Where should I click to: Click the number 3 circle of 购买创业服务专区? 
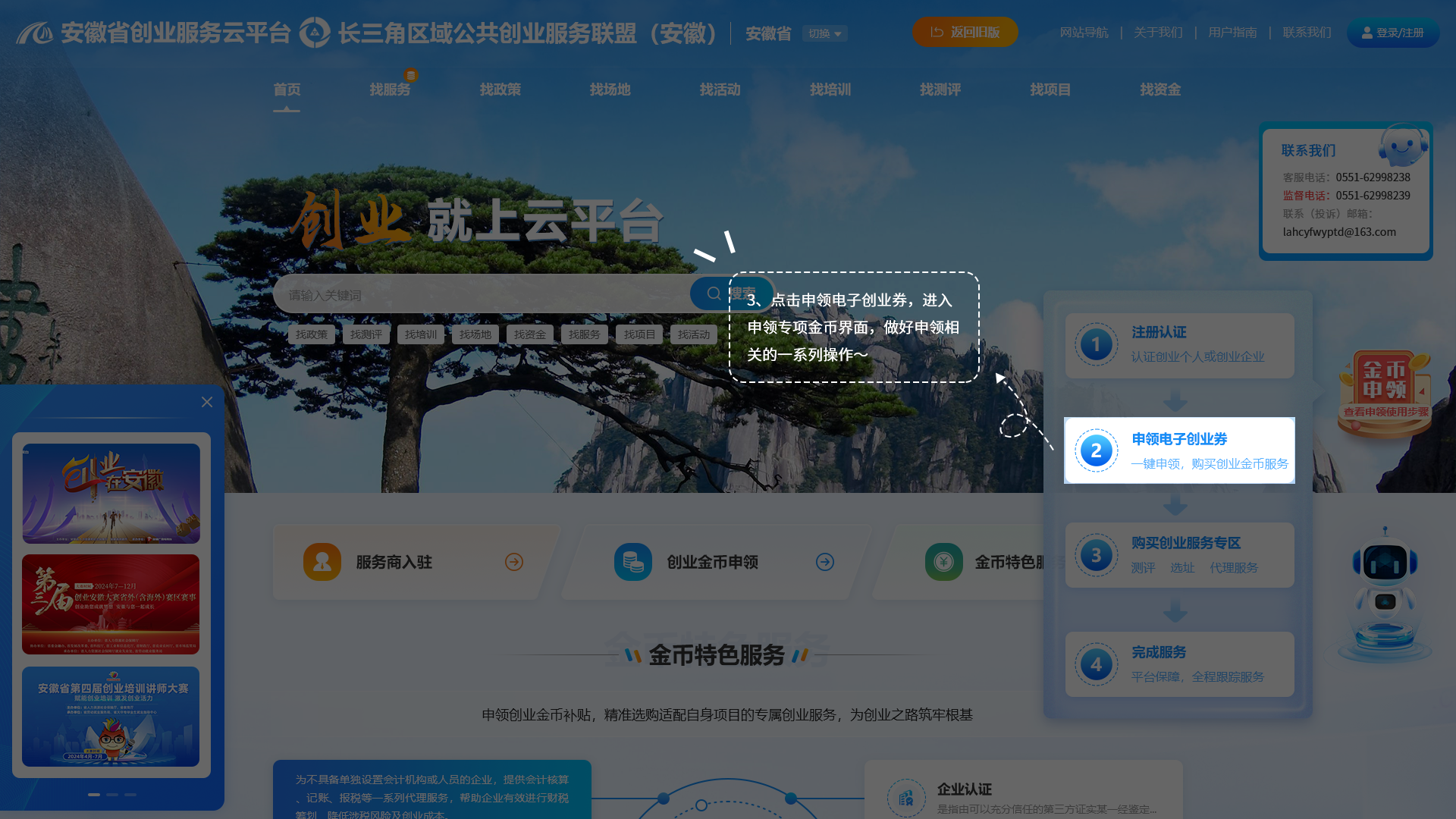(1097, 555)
